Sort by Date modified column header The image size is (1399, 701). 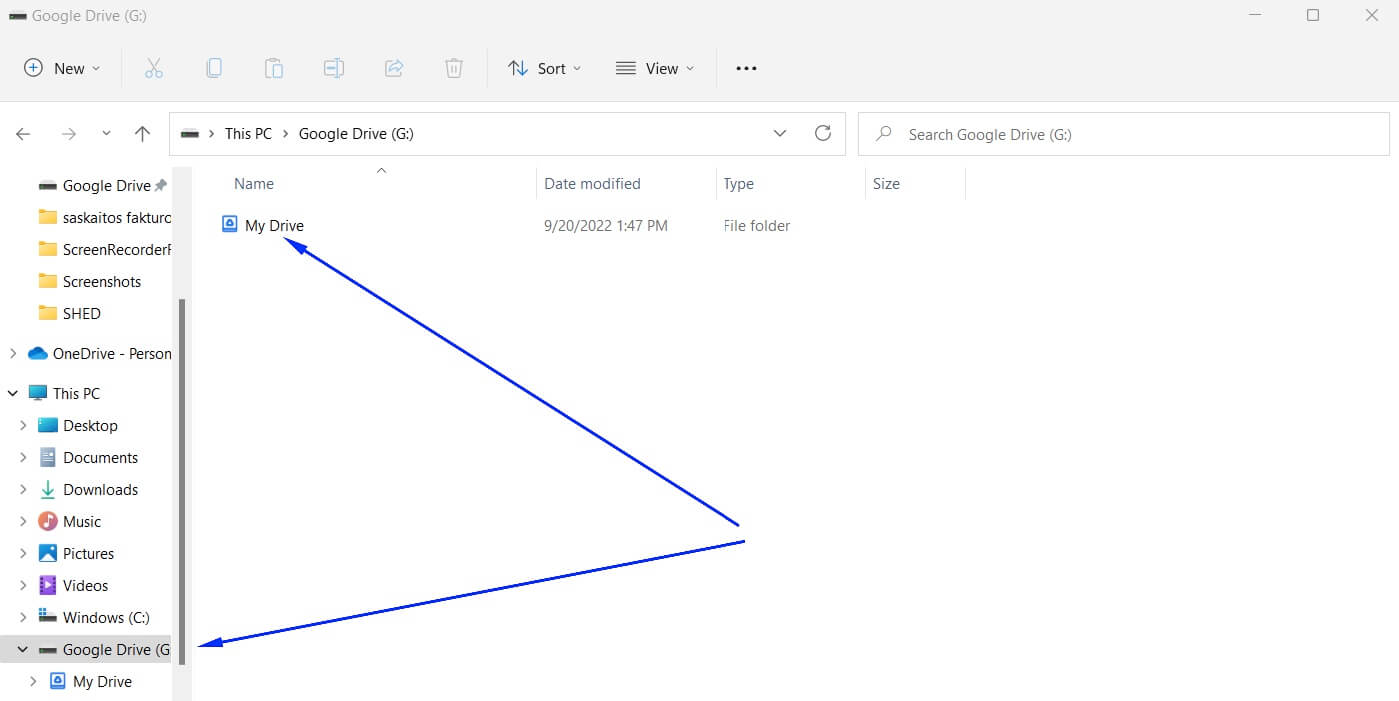[592, 184]
